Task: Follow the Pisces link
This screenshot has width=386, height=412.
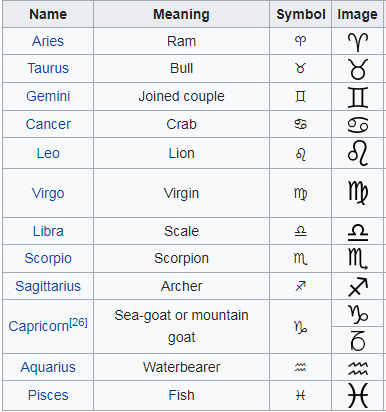Action: (x=48, y=395)
